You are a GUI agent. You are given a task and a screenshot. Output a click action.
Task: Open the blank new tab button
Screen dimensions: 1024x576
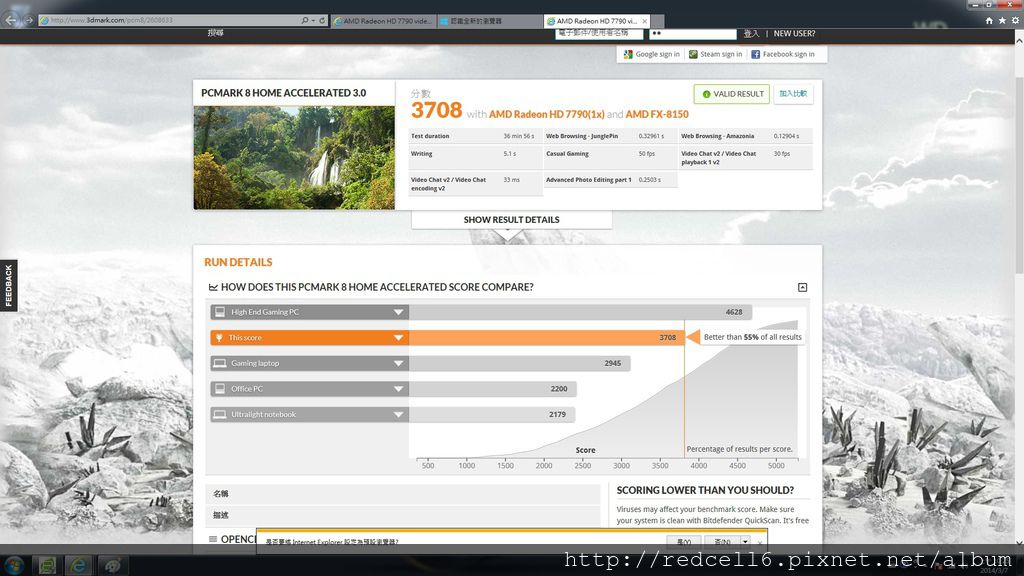pos(658,21)
